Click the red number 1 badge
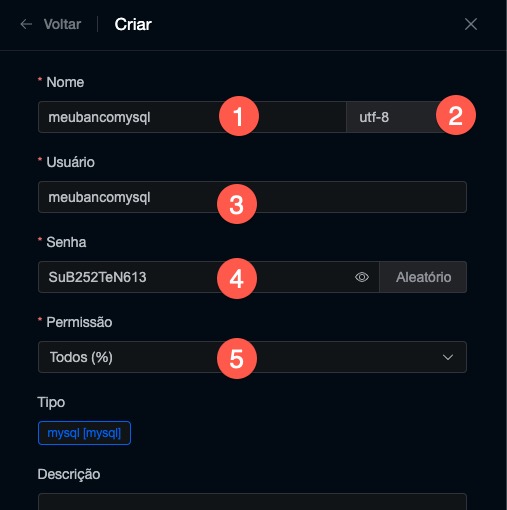This screenshot has height=510, width=507. 239,116
